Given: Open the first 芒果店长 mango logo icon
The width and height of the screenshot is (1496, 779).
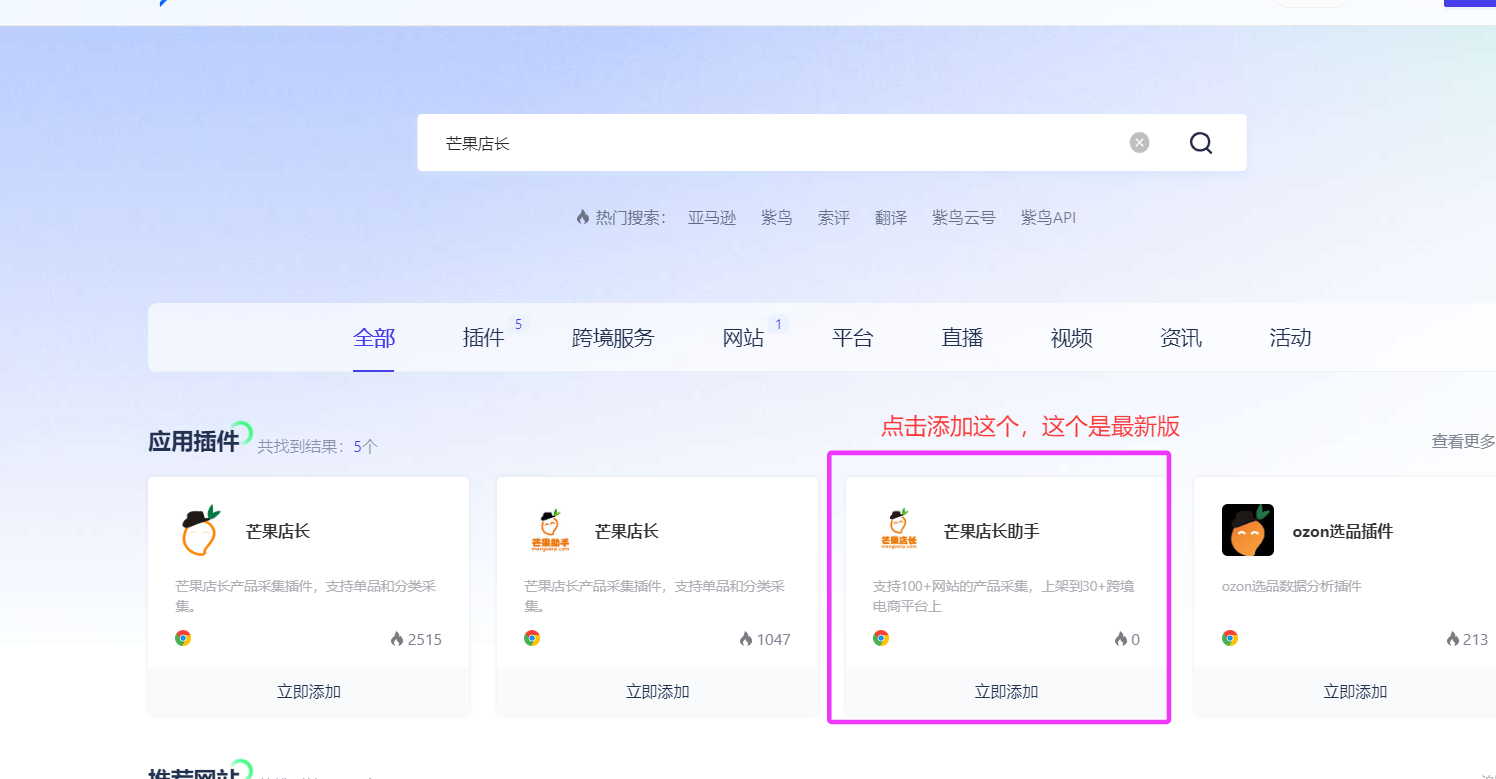Looking at the screenshot, I should point(200,531).
